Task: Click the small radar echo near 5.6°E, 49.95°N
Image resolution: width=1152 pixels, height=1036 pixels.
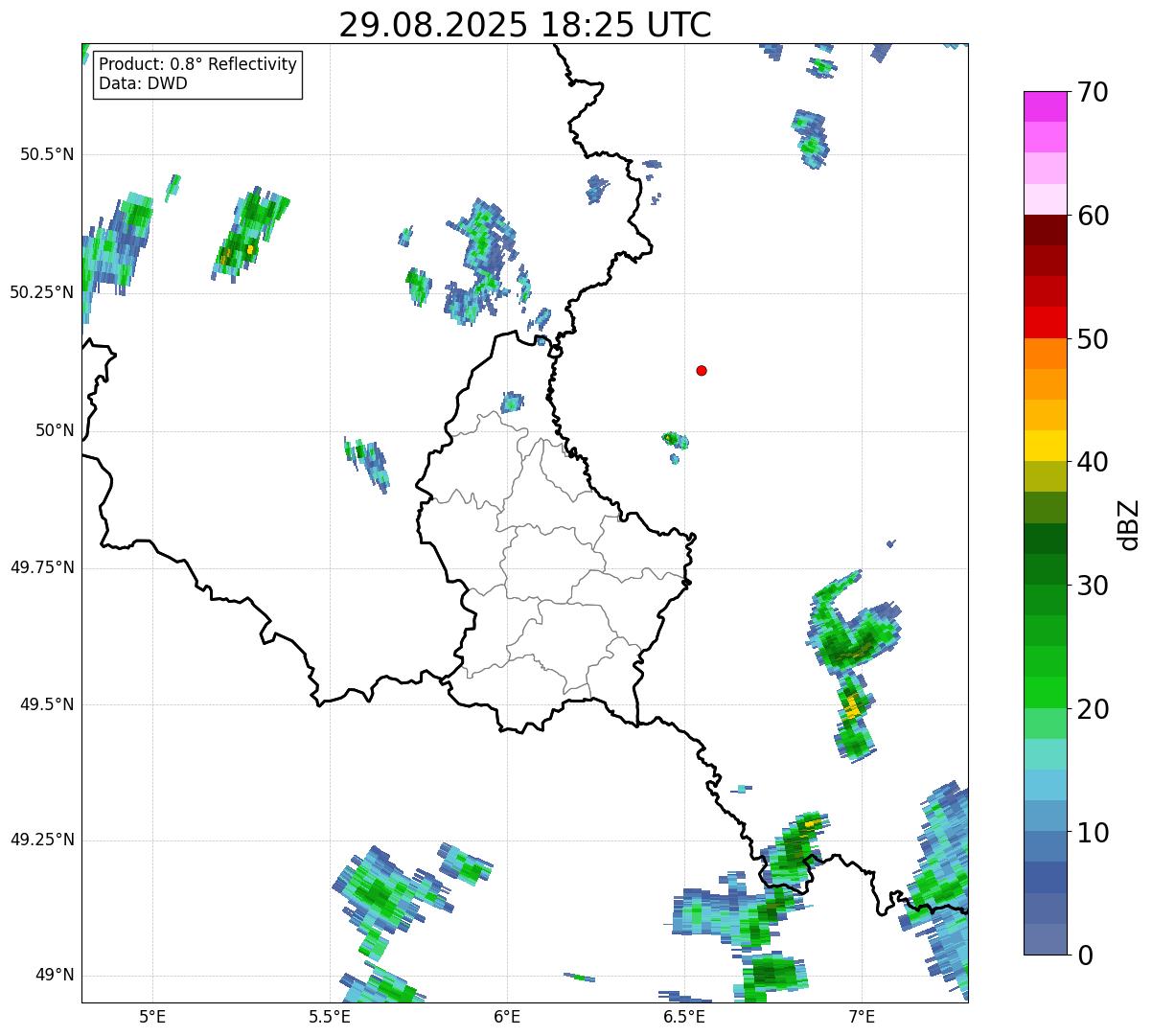Action: pos(367,463)
